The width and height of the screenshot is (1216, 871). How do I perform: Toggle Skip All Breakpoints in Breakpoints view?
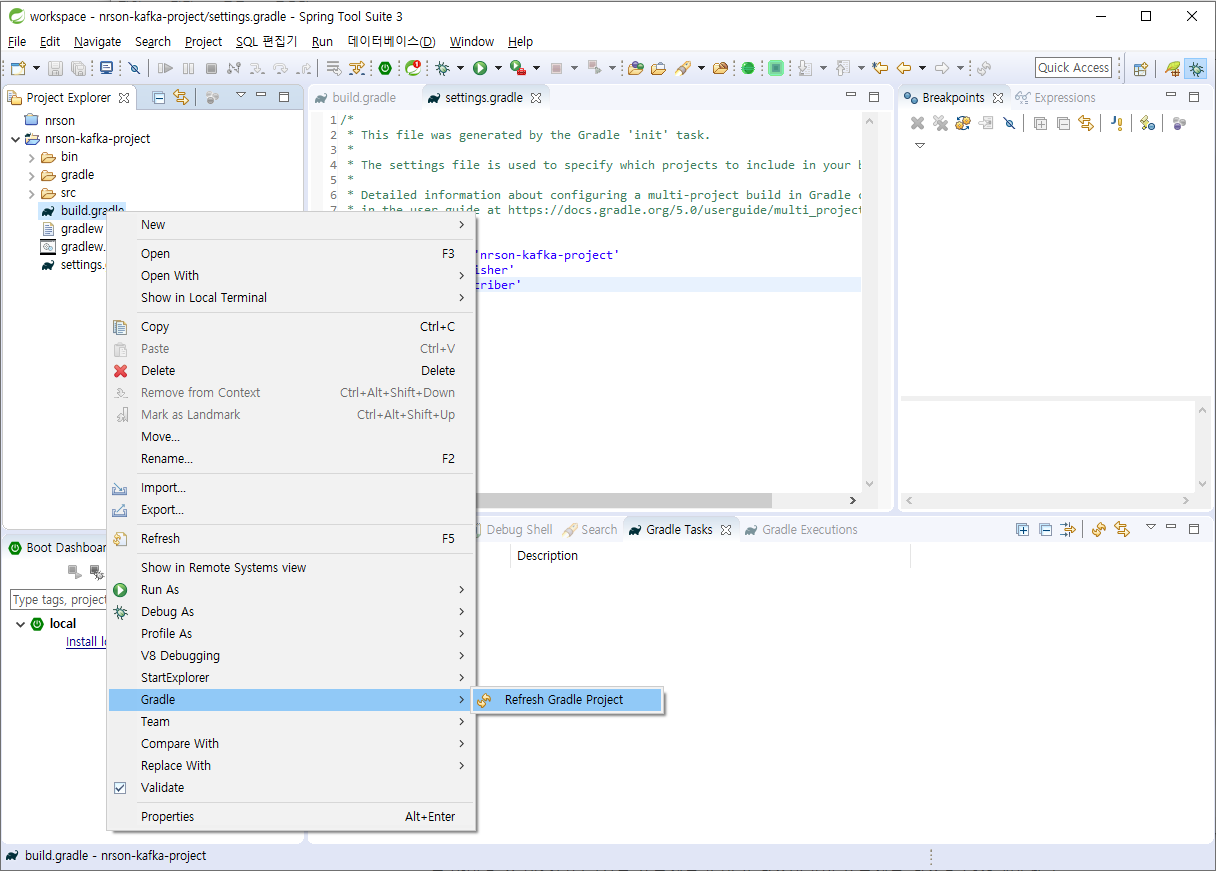(1009, 123)
